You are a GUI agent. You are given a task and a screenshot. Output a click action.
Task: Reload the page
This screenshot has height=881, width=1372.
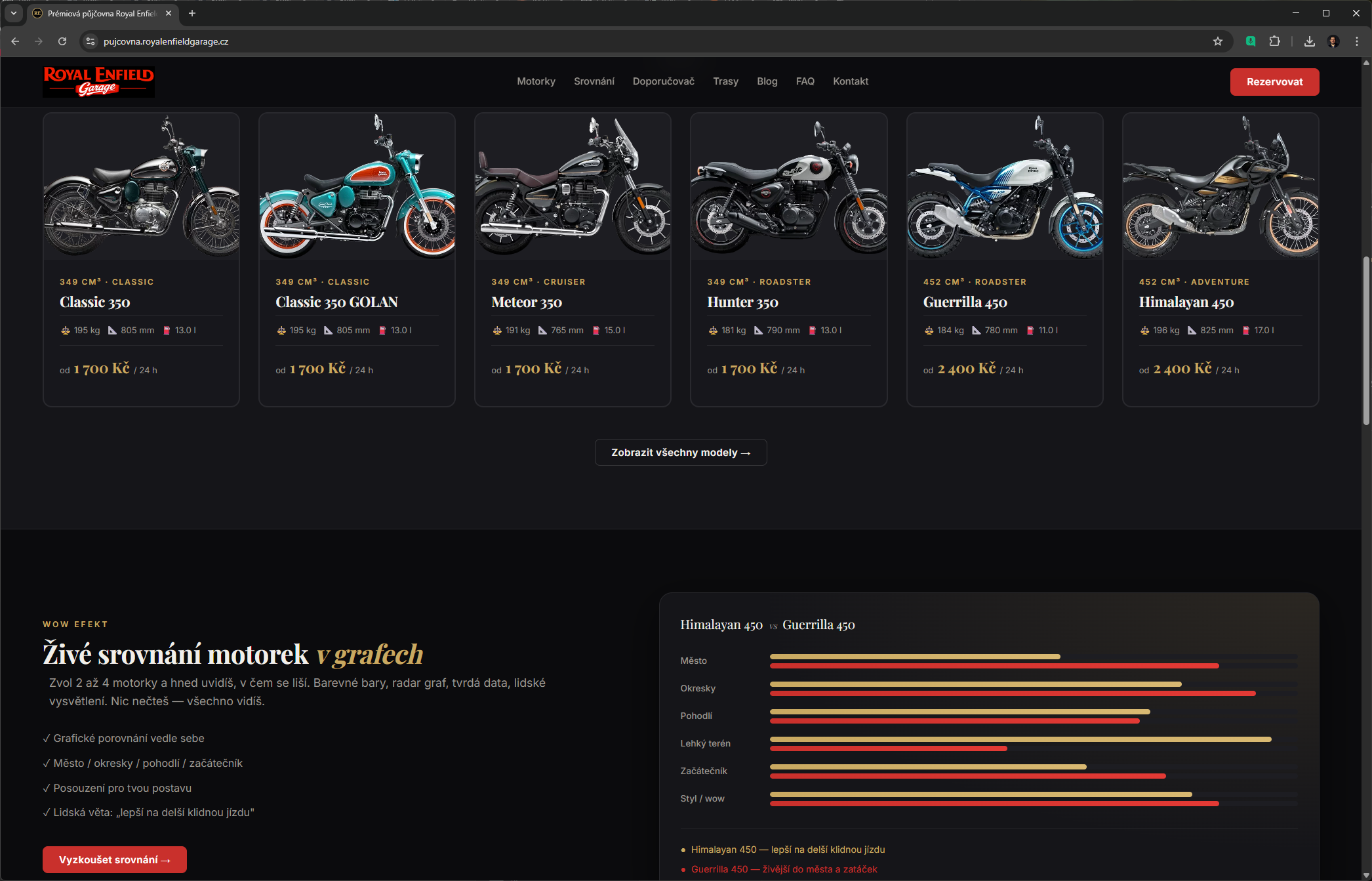click(x=62, y=41)
